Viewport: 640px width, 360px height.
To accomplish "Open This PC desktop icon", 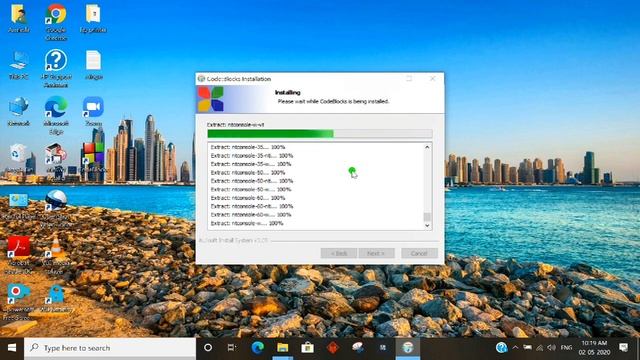I will (x=18, y=64).
